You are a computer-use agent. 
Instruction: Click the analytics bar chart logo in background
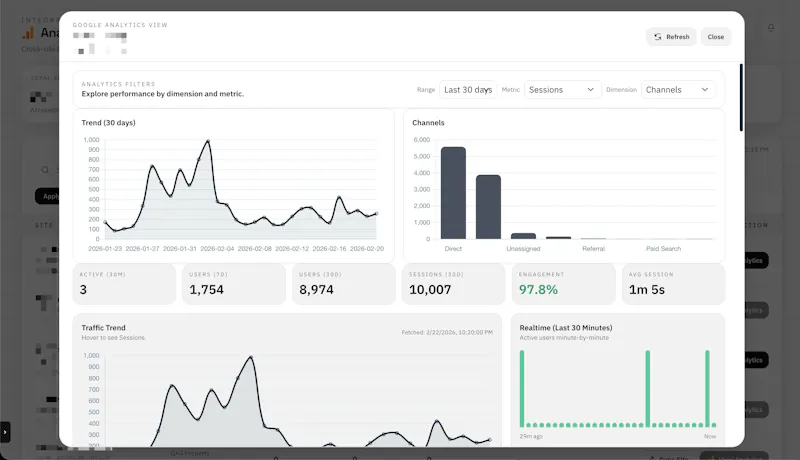tap(28, 33)
